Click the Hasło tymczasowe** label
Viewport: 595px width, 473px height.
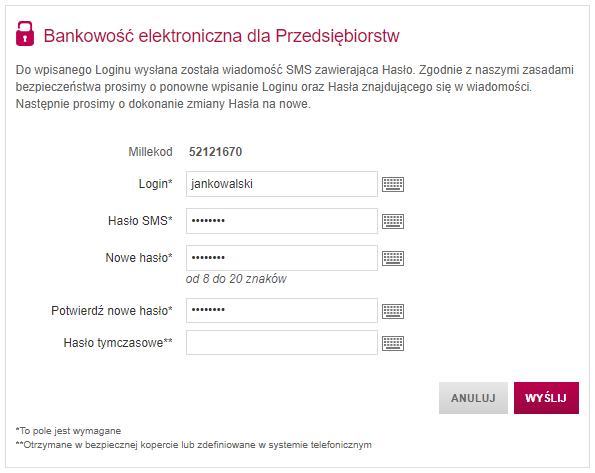(x=118, y=343)
